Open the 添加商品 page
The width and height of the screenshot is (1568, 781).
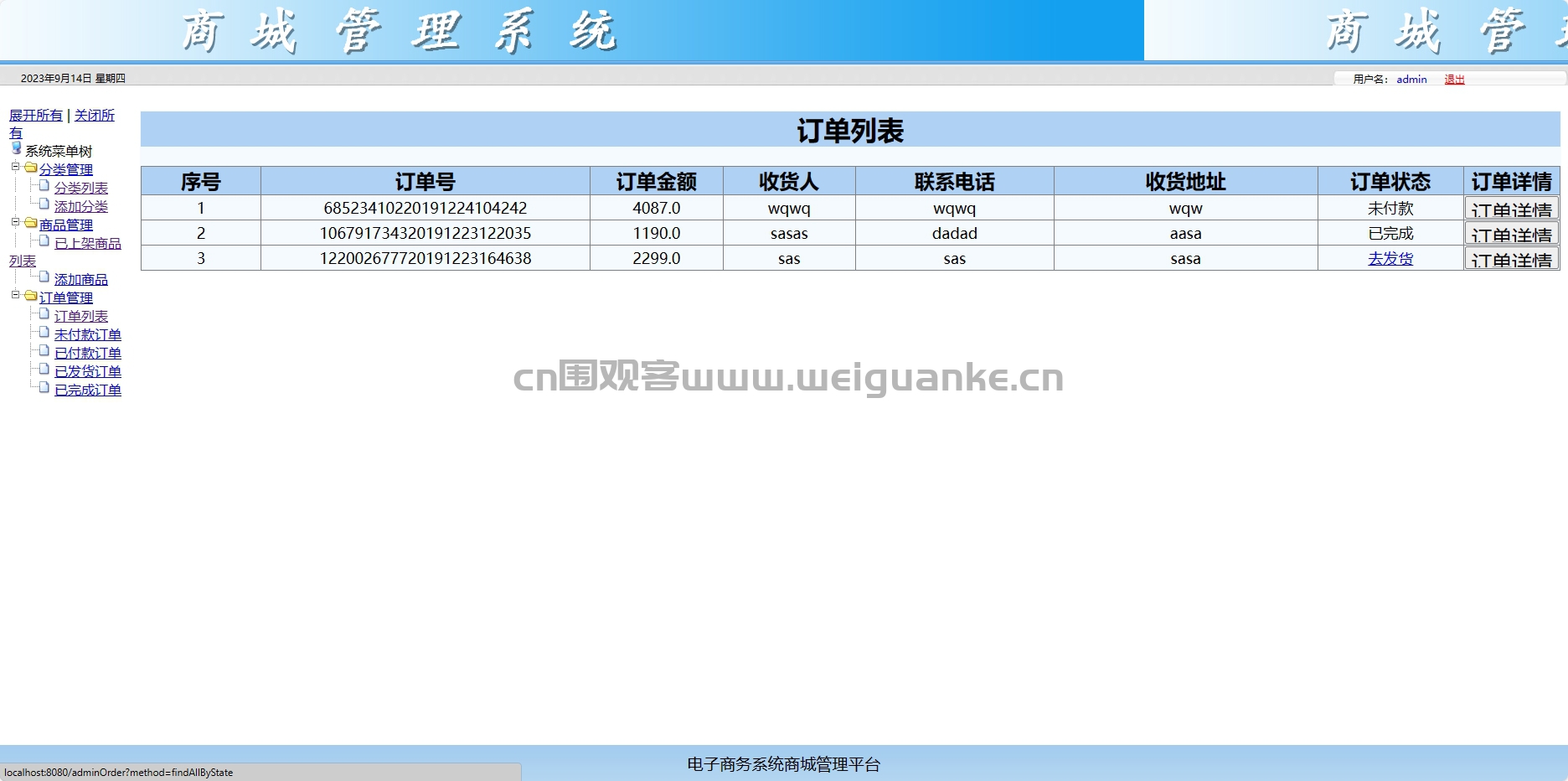pos(81,279)
